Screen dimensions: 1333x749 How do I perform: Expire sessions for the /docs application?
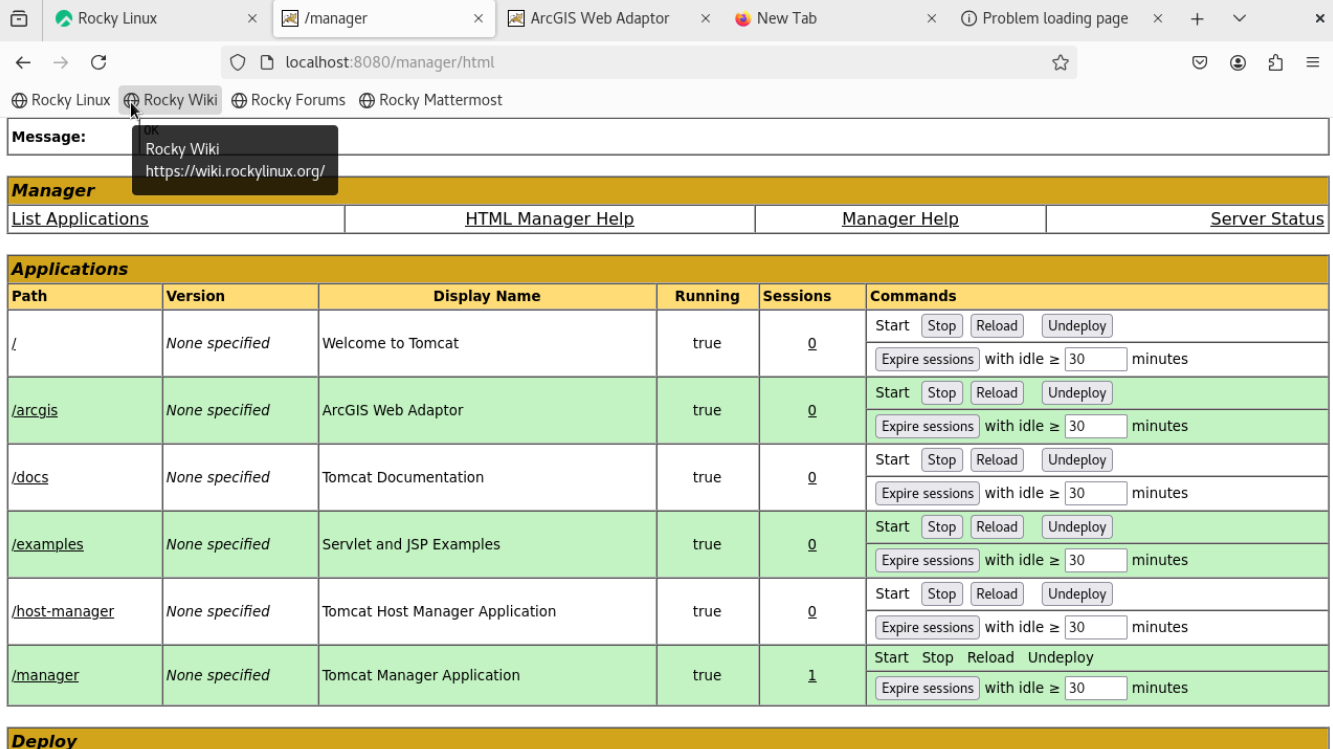pos(927,493)
